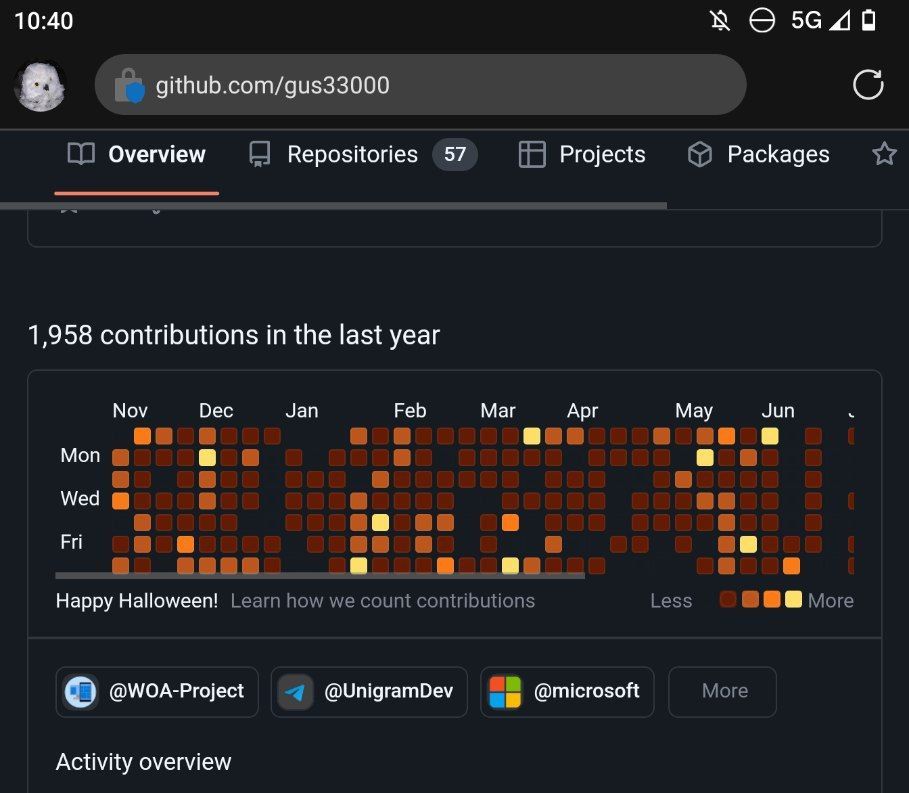Tap the UnigramDev Telegram logo icon

click(x=295, y=692)
